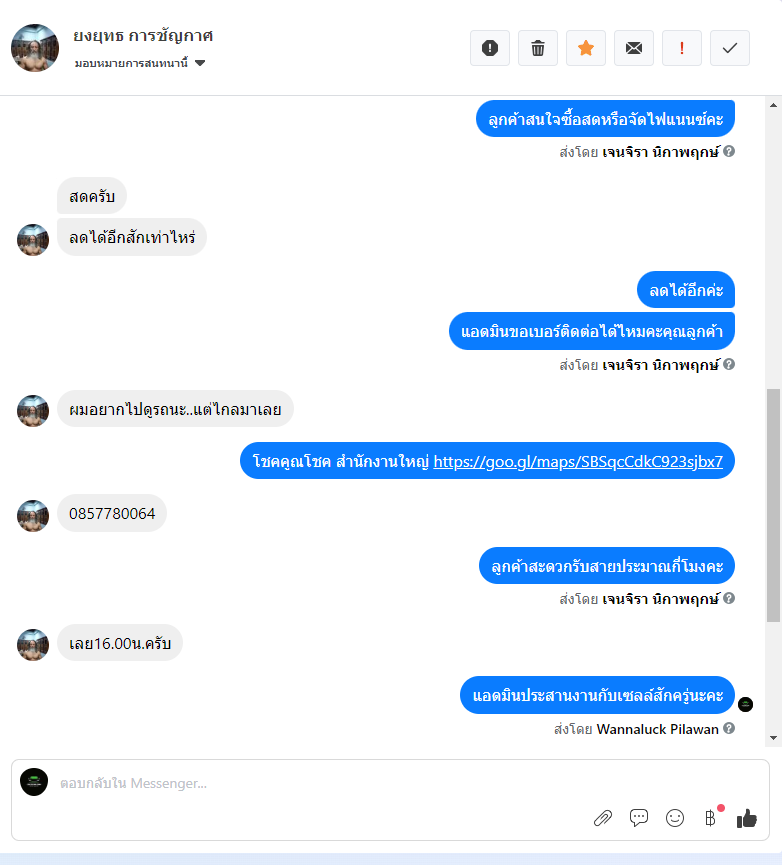Open the มอบหมายการสนทนานี้ assignment dropdown
The image size is (782, 865).
(x=140, y=63)
